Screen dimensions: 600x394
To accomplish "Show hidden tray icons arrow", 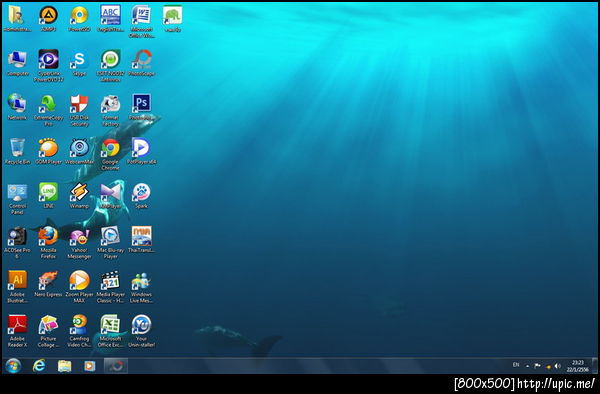I will tap(527, 366).
